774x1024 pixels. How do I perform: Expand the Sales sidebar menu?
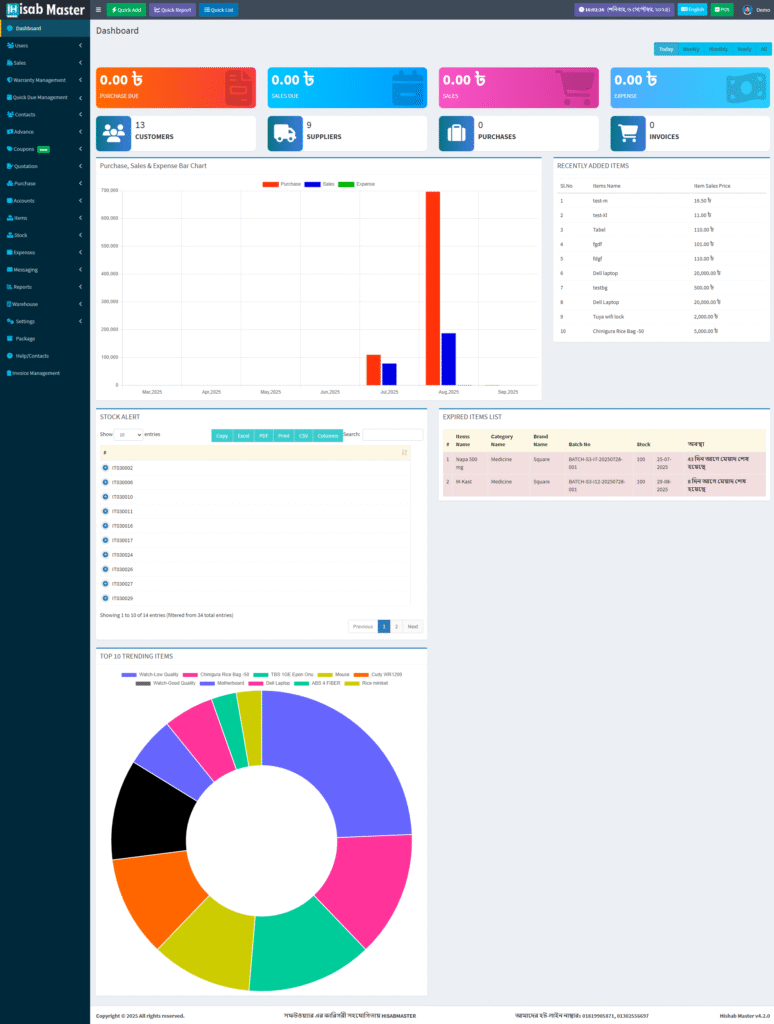[44, 62]
